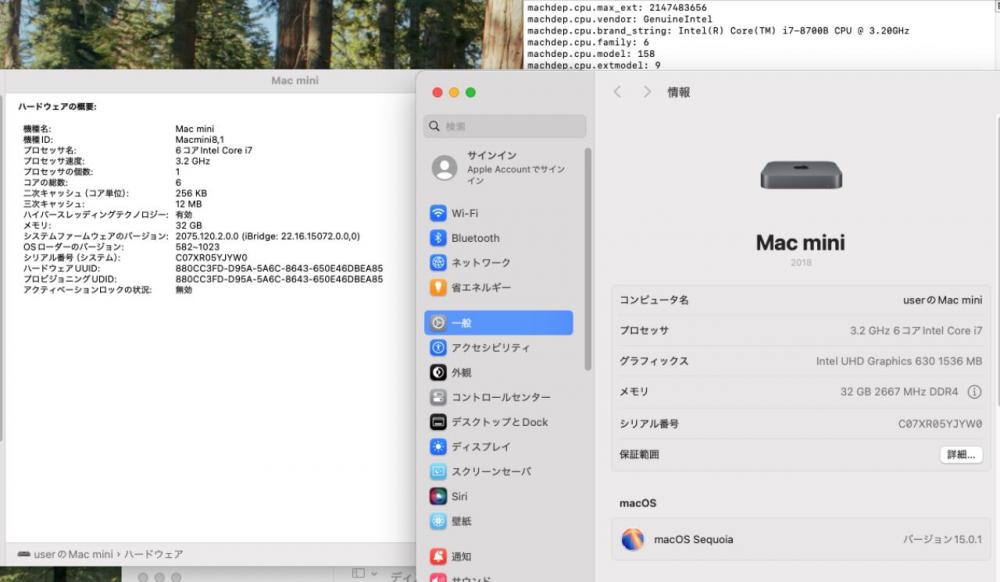Click 'machdep.cpu.vendor: GenuineIntel' line
Image resolution: width=1000 pixels, height=582 pixels.
coord(619,19)
